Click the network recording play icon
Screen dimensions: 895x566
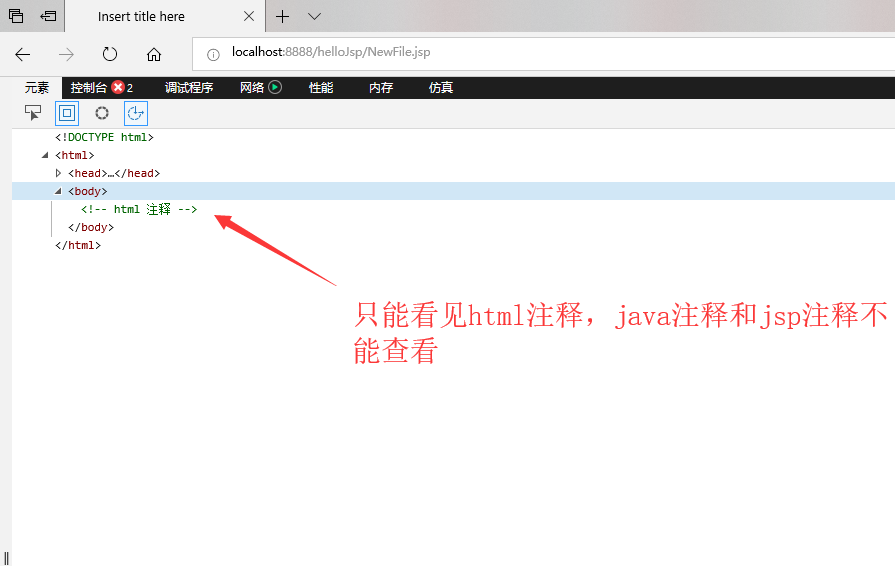pos(275,87)
